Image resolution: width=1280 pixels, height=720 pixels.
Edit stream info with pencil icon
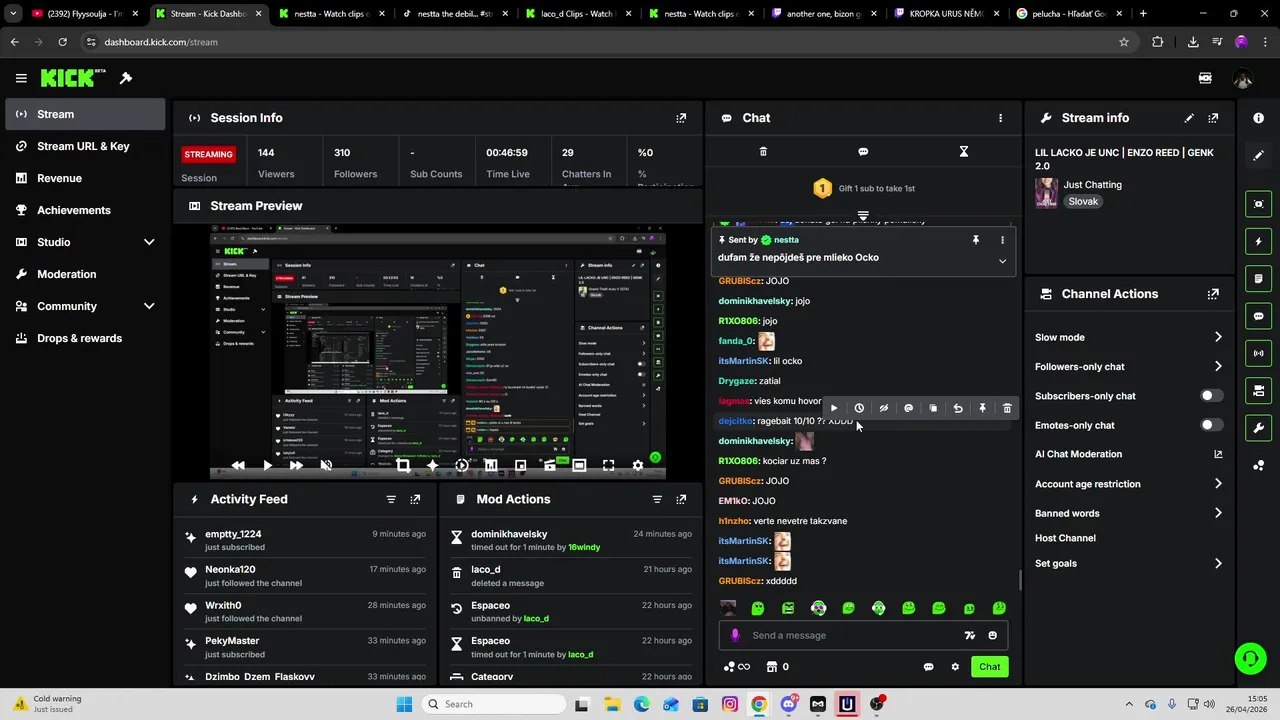(x=1189, y=118)
